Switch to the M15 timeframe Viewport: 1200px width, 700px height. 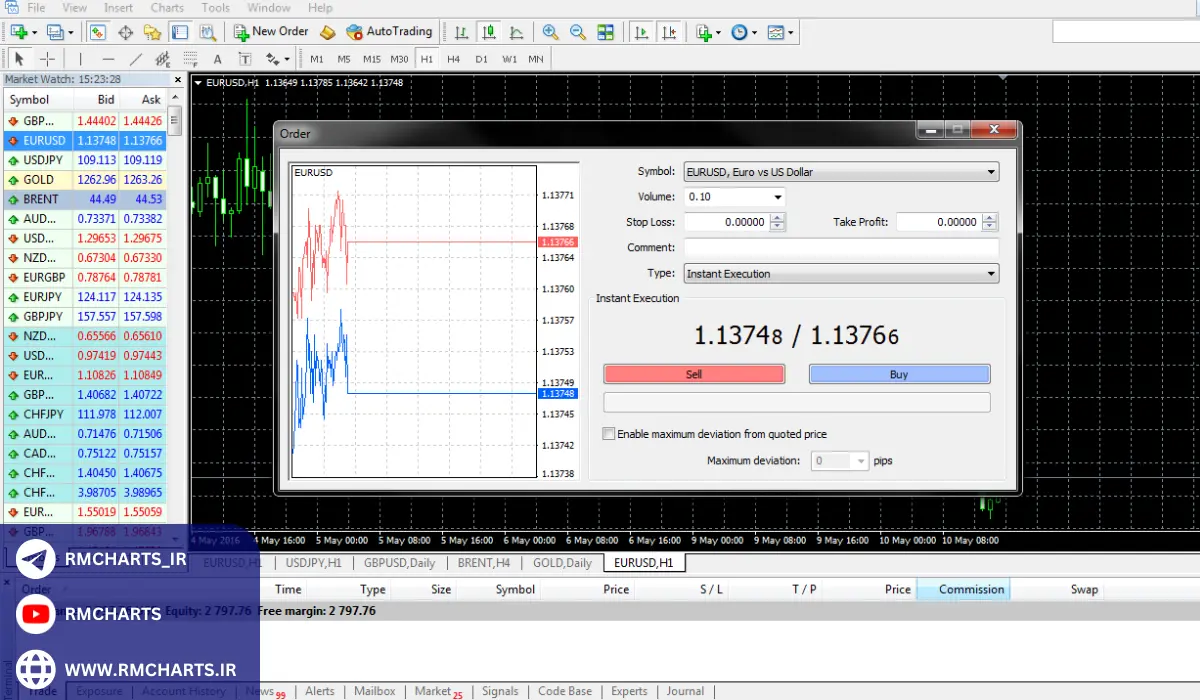tap(372, 59)
